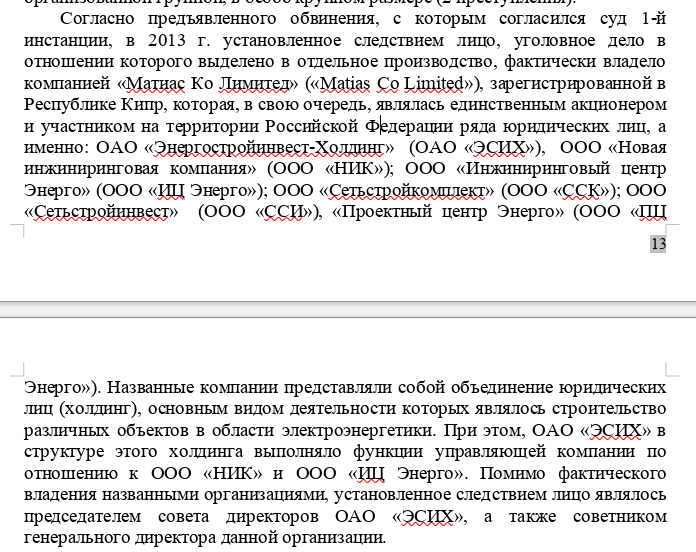Click the word «Российской»
Screen dimensions: 696x552
pos(312,126)
